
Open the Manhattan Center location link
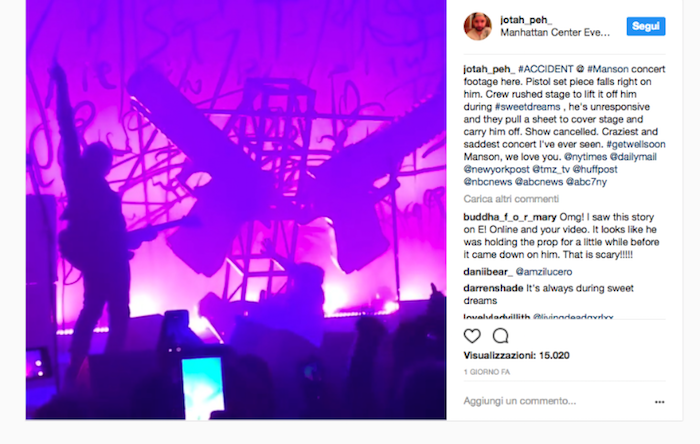pos(555,33)
